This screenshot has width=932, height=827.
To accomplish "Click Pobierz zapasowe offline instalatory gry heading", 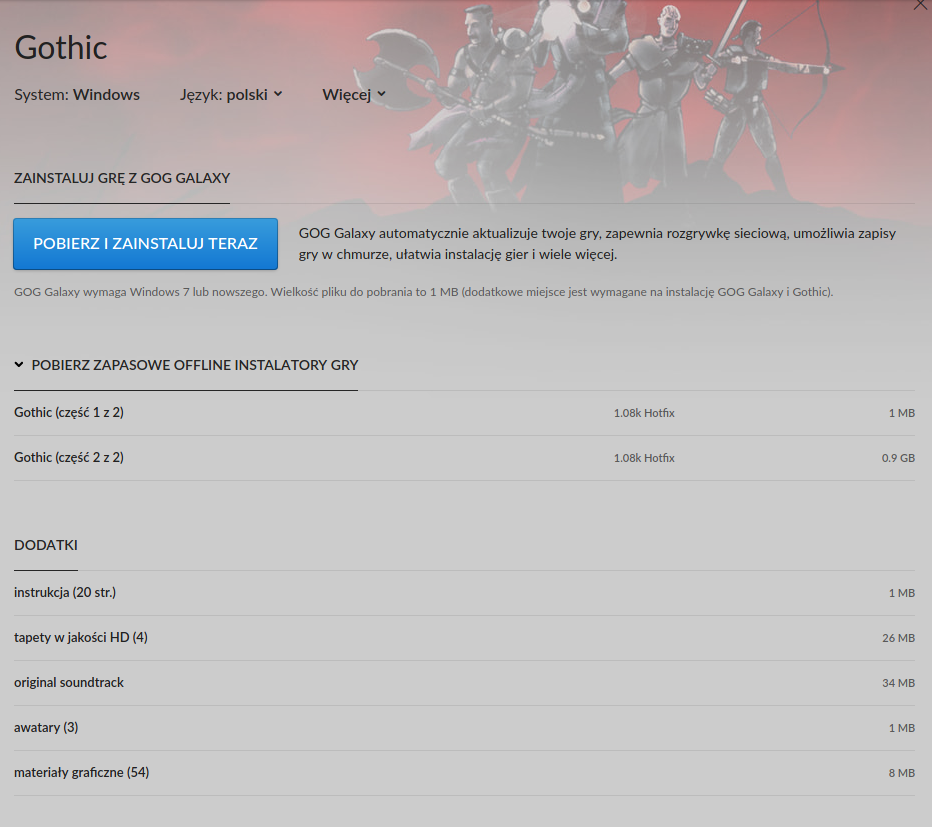I will [x=195, y=365].
